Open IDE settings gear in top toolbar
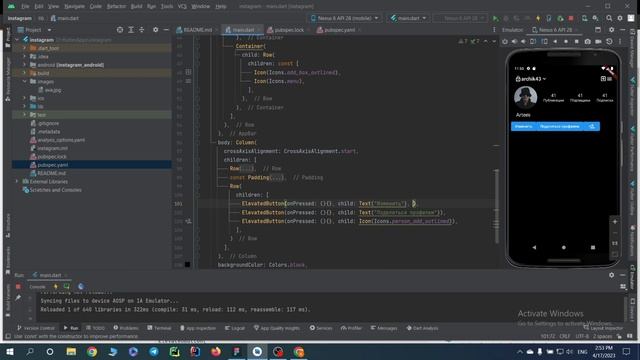The width and height of the screenshot is (640, 360). pos(620,18)
